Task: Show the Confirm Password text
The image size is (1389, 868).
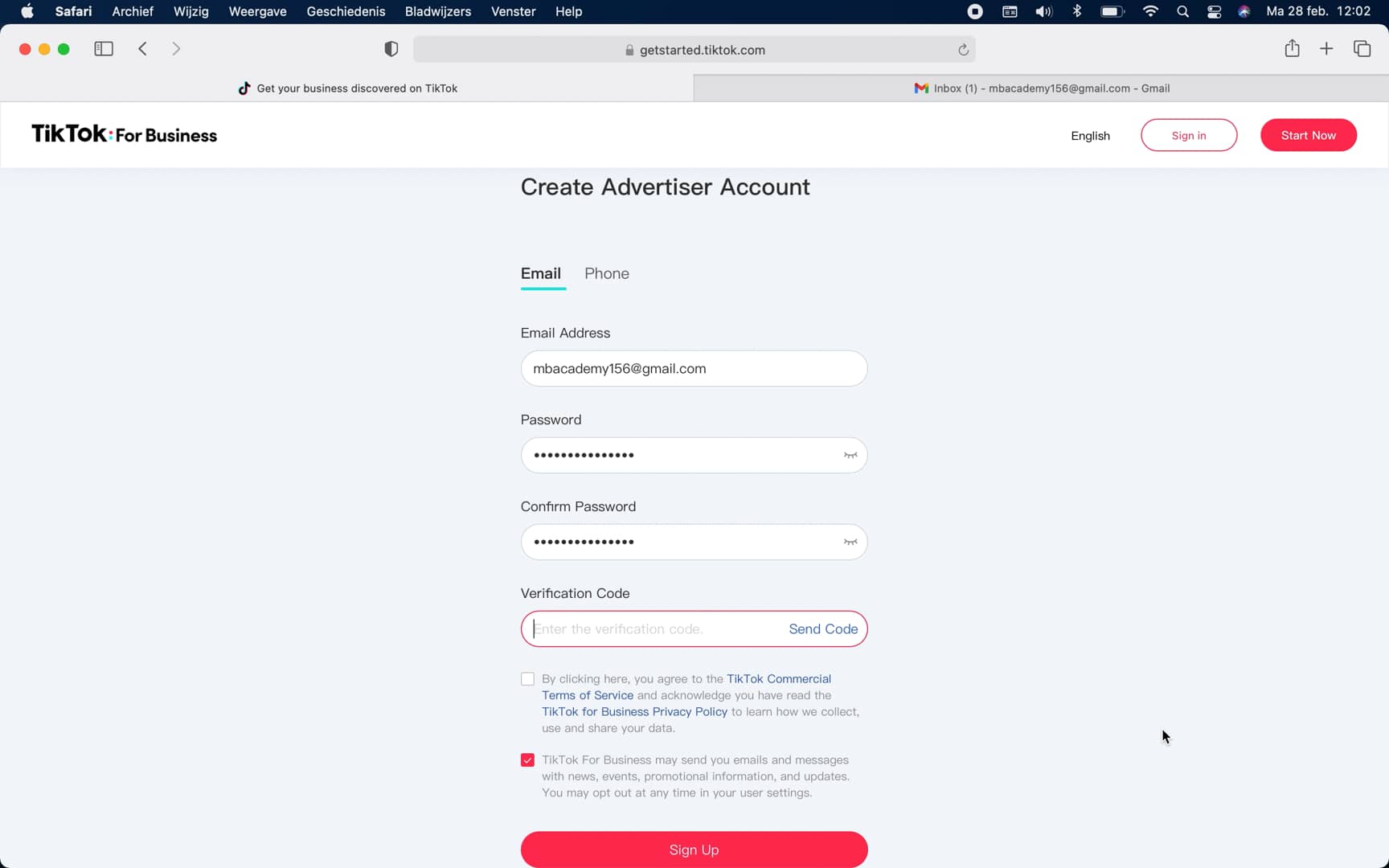Action: click(x=850, y=542)
